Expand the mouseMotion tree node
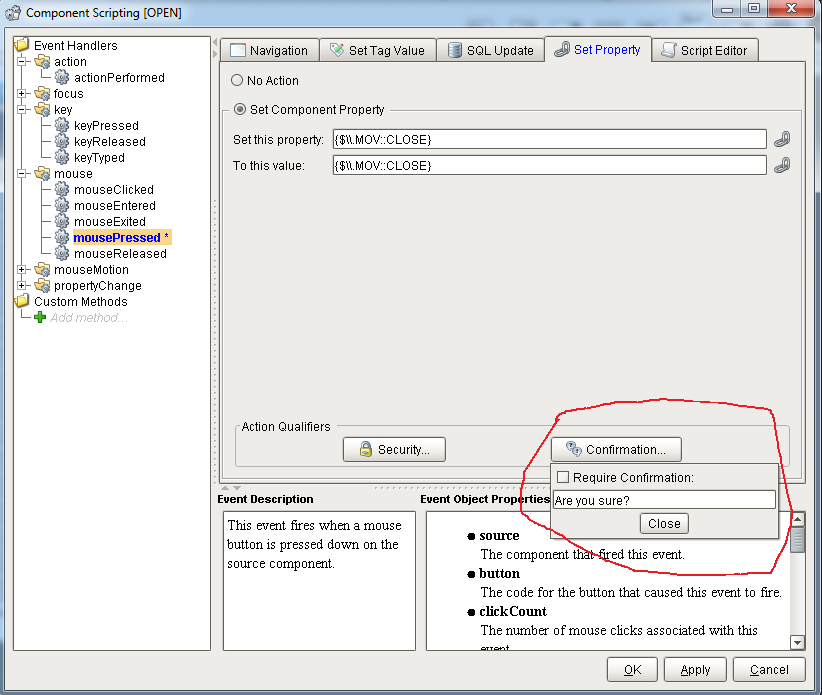 22,269
